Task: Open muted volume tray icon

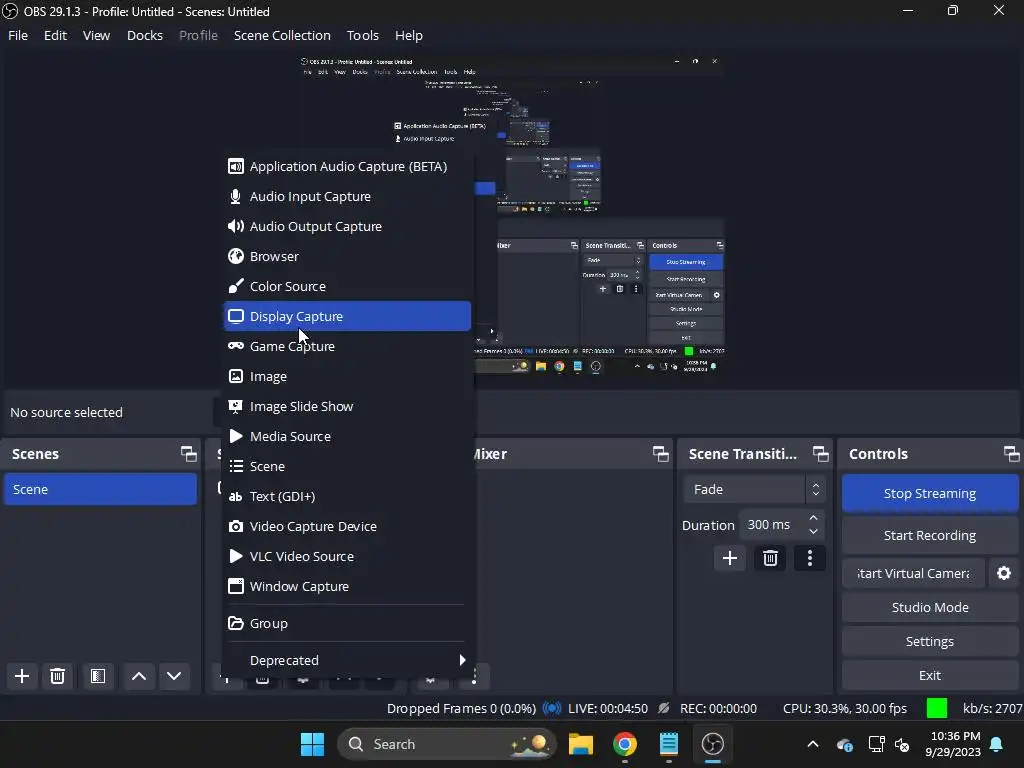Action: [x=903, y=744]
